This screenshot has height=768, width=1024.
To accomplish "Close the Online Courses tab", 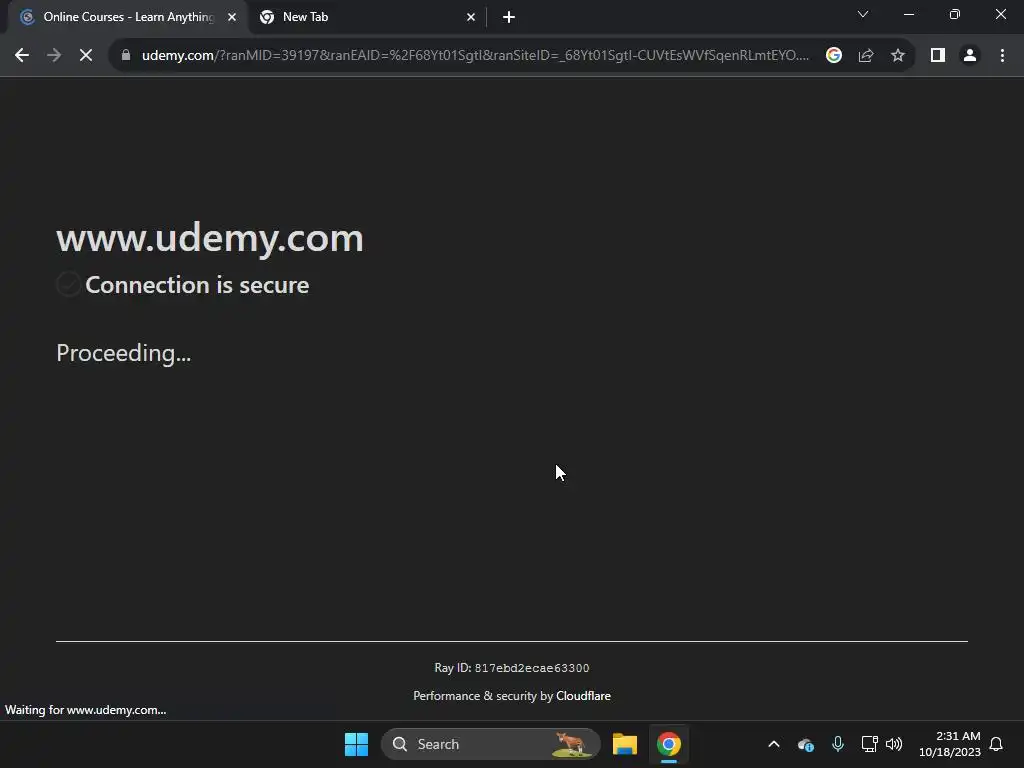I will tap(232, 17).
